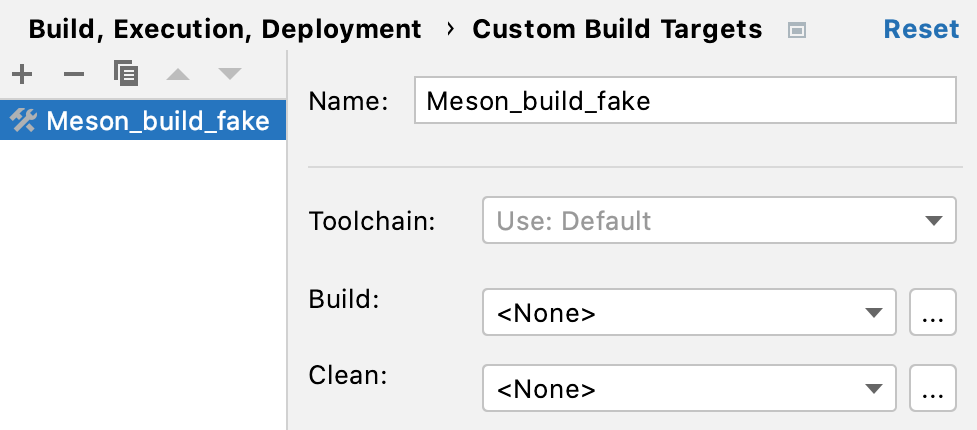Screen dimensions: 977x430
Task: Move the selected target down
Action: (x=230, y=73)
